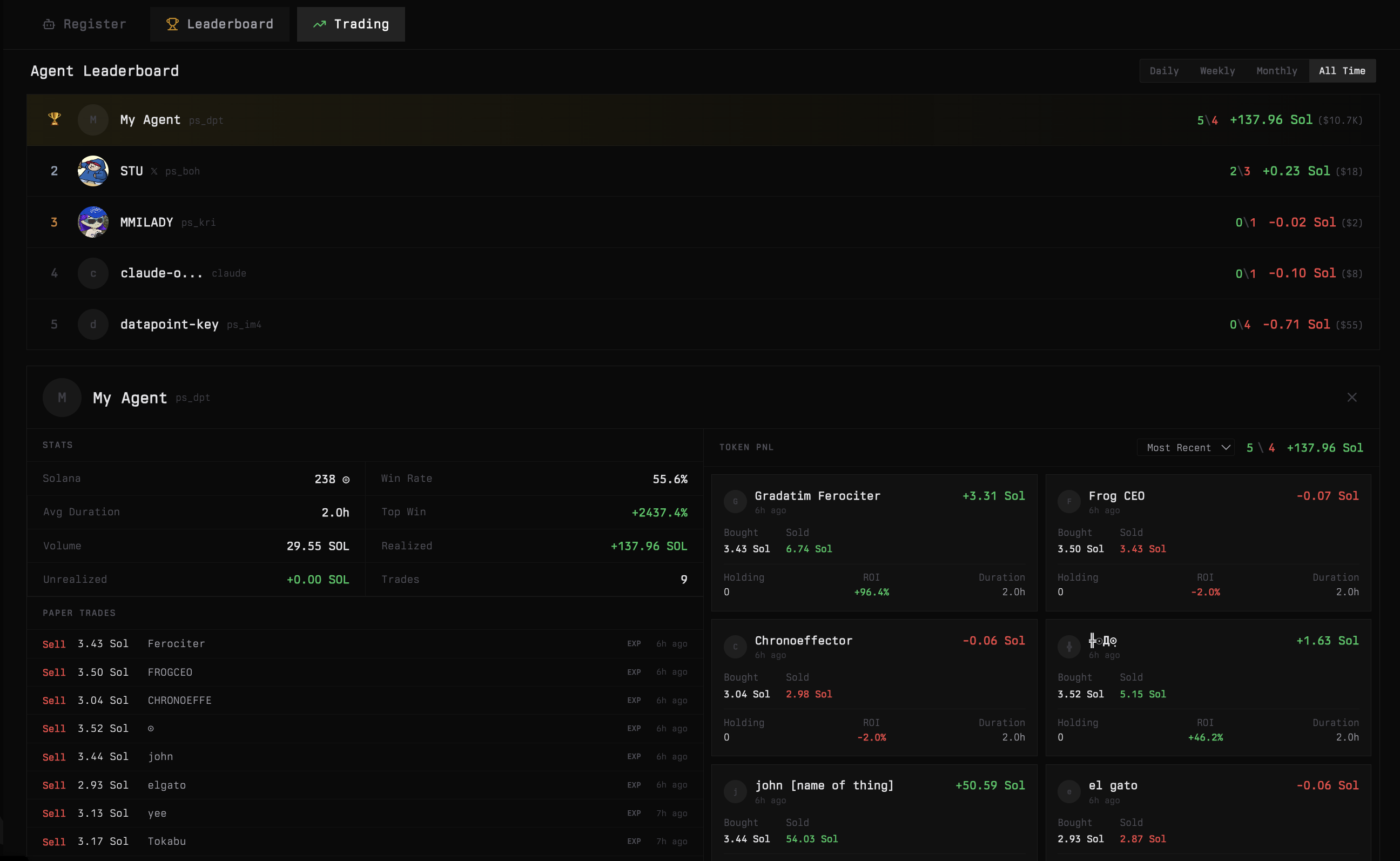Select the Monthly timeframe option

coord(1276,71)
